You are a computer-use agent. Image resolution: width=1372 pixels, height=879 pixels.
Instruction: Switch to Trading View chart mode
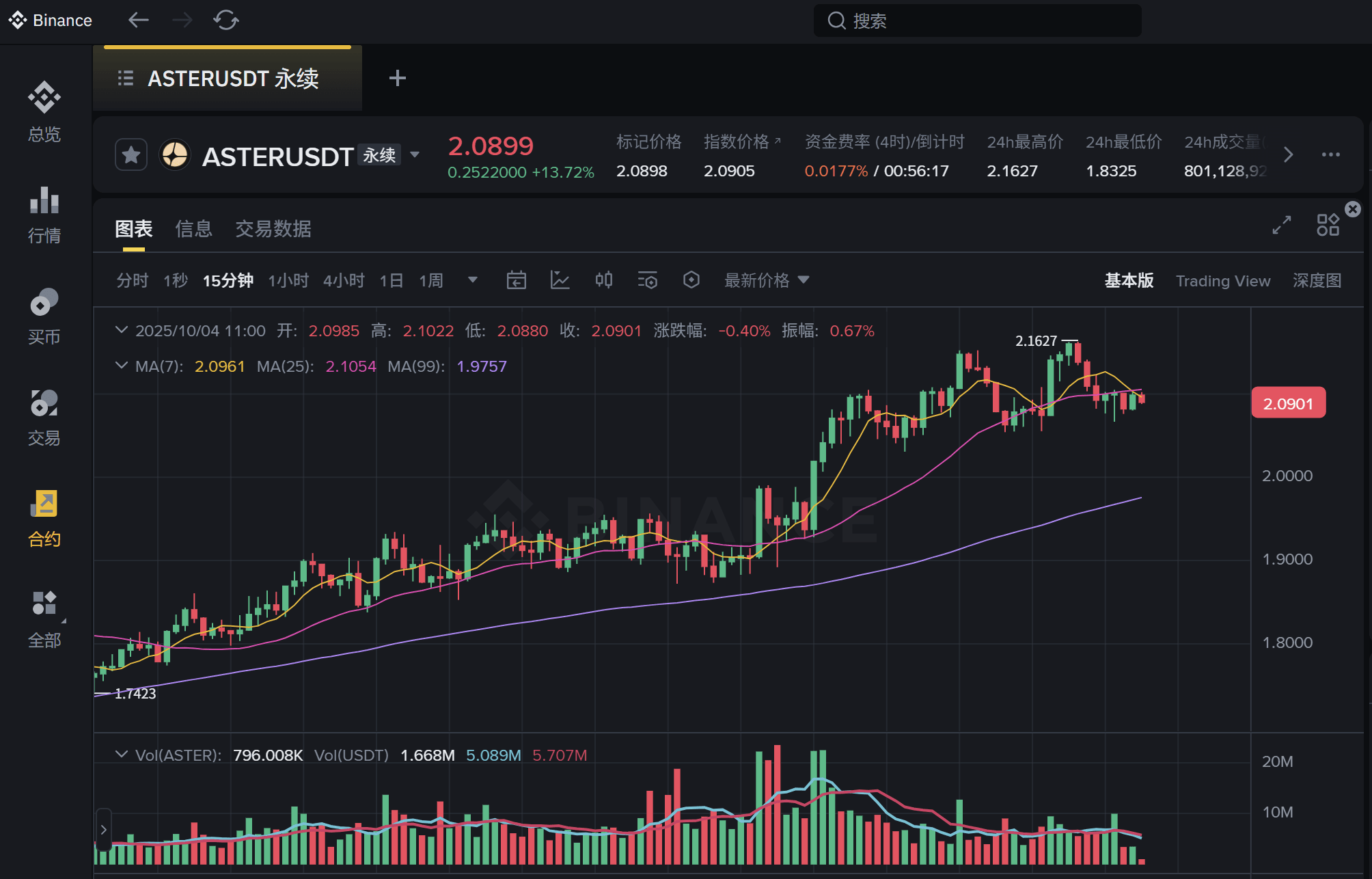coord(1222,281)
